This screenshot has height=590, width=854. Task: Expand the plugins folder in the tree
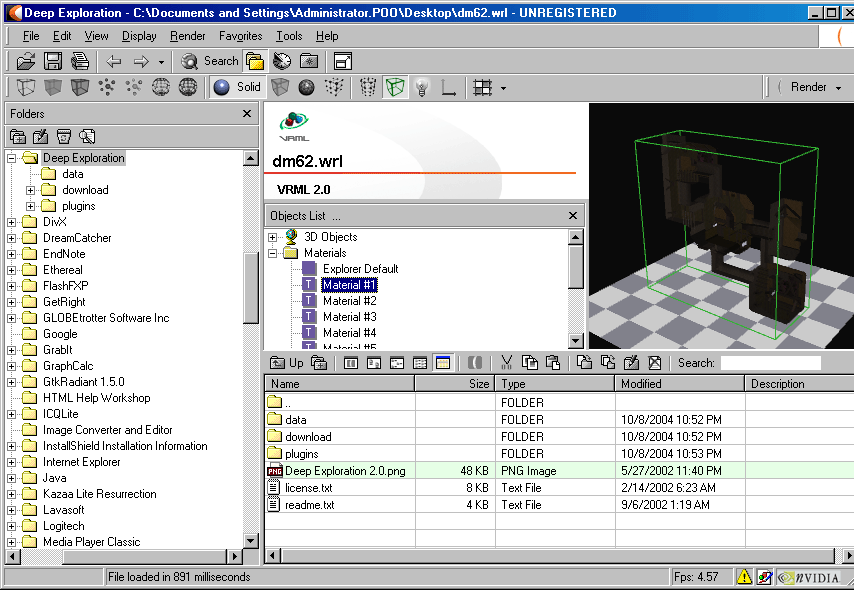click(x=30, y=206)
